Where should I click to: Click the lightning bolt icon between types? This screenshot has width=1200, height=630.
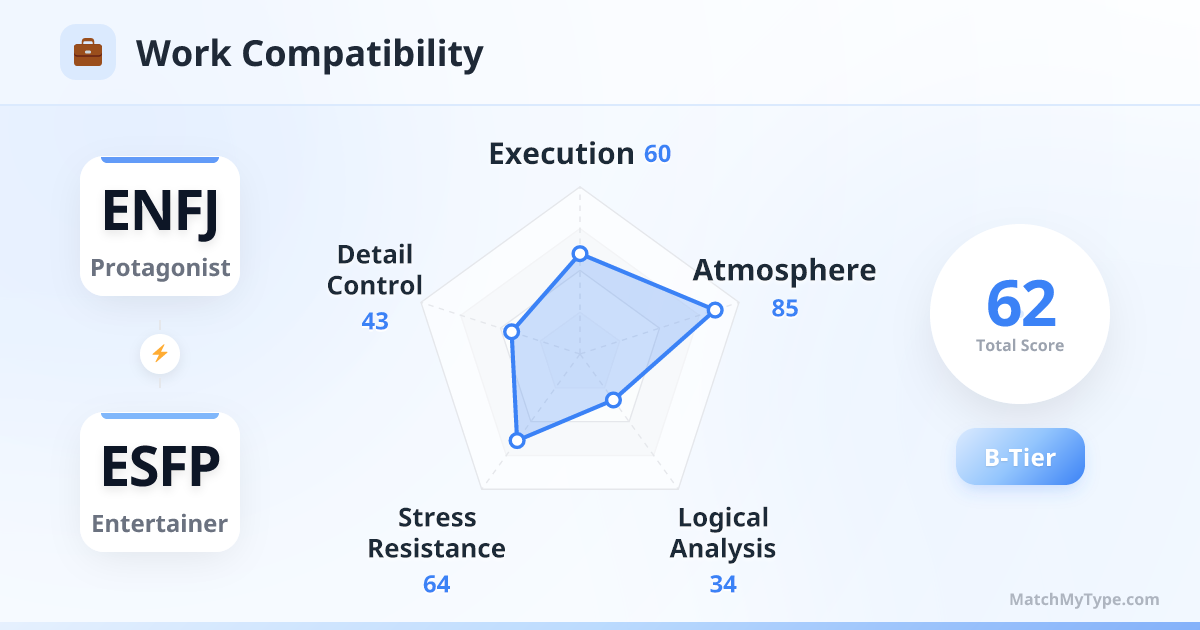click(160, 353)
